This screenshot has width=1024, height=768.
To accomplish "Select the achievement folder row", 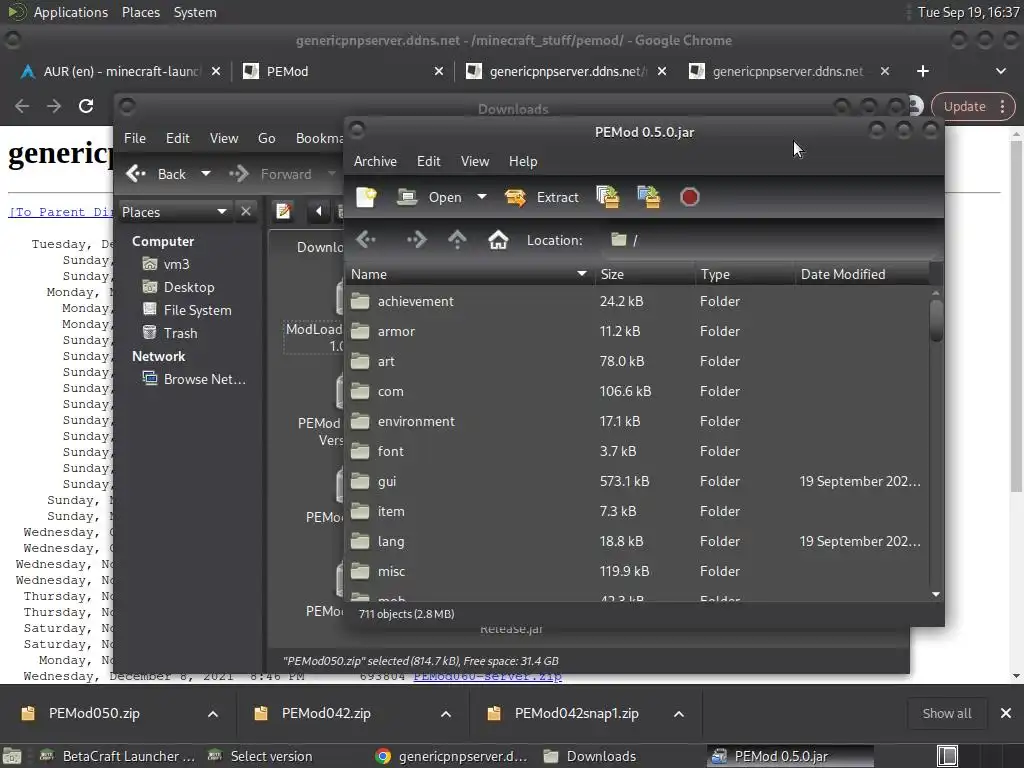I will click(637, 301).
